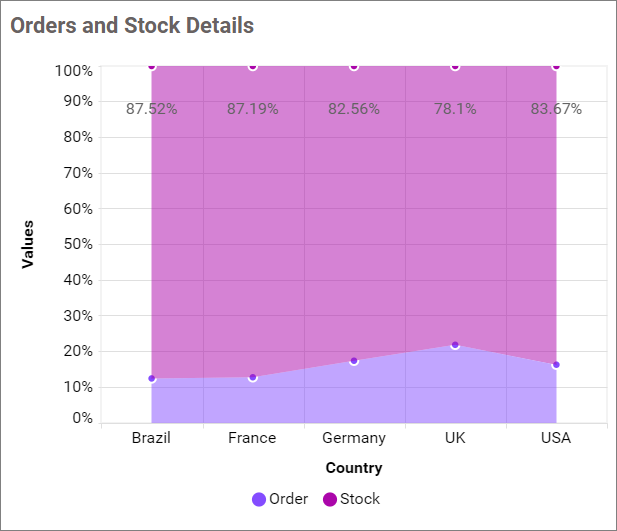617x531 pixels.
Task: Click the Stock data point for Brazil
Action: pyautogui.click(x=152, y=67)
